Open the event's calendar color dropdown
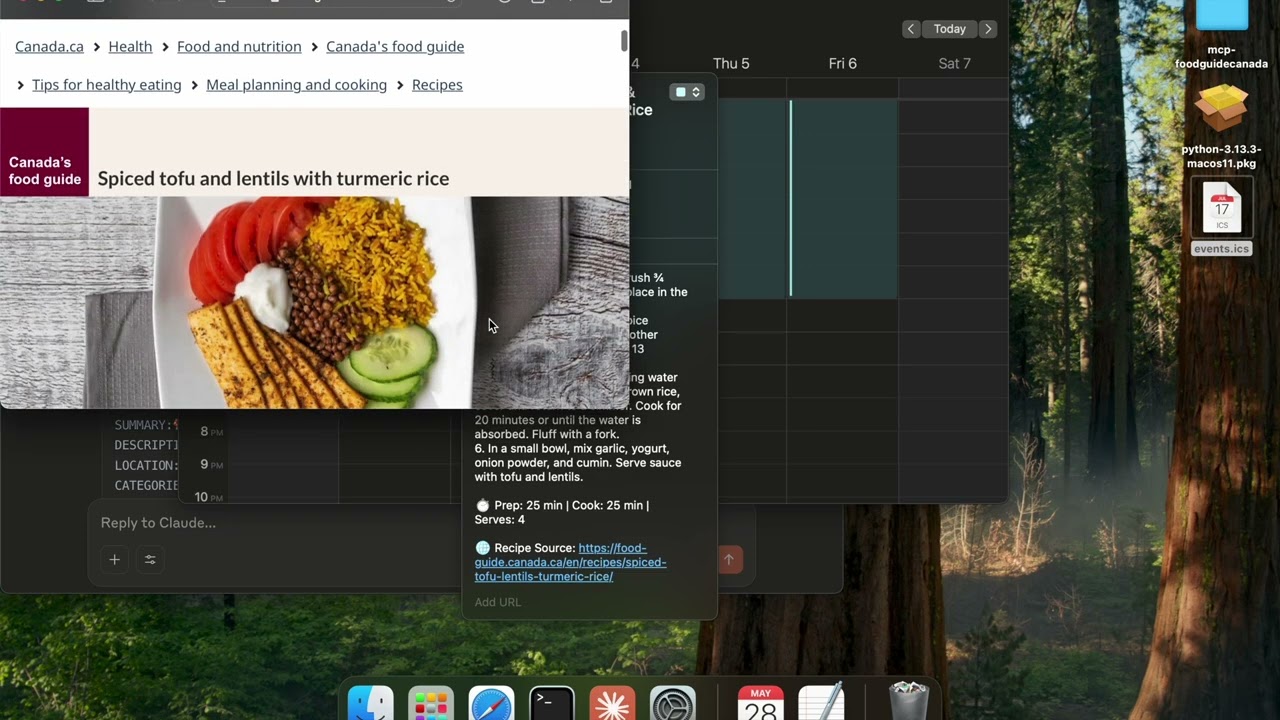This screenshot has width=1280, height=720. point(687,92)
